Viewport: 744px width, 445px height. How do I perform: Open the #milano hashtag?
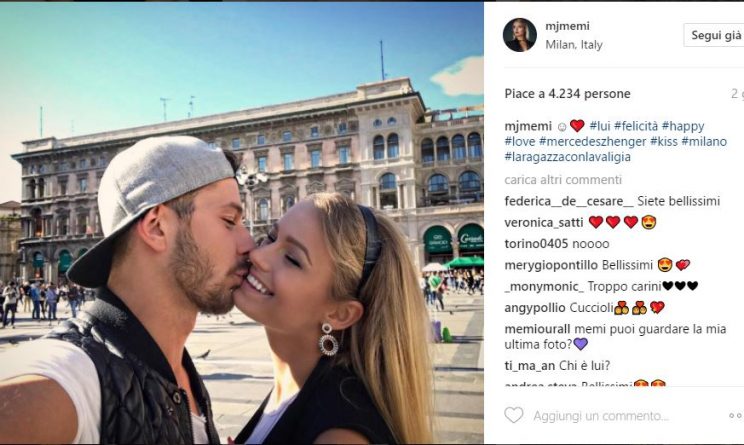(704, 141)
